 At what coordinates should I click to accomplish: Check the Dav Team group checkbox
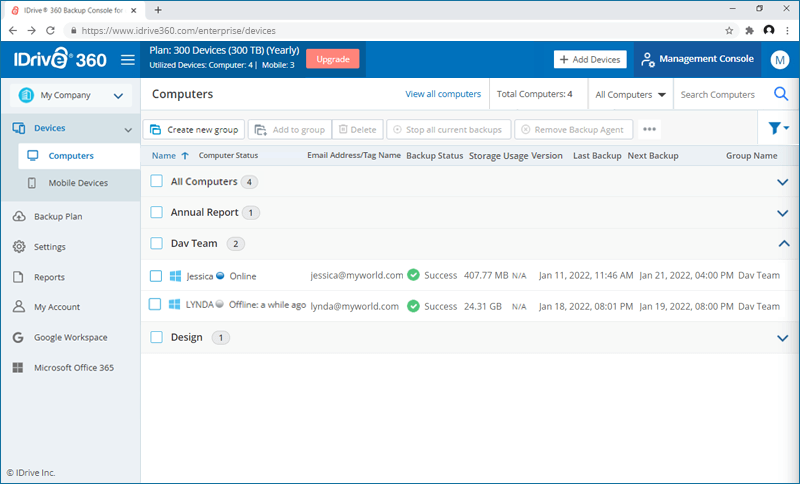click(x=157, y=243)
